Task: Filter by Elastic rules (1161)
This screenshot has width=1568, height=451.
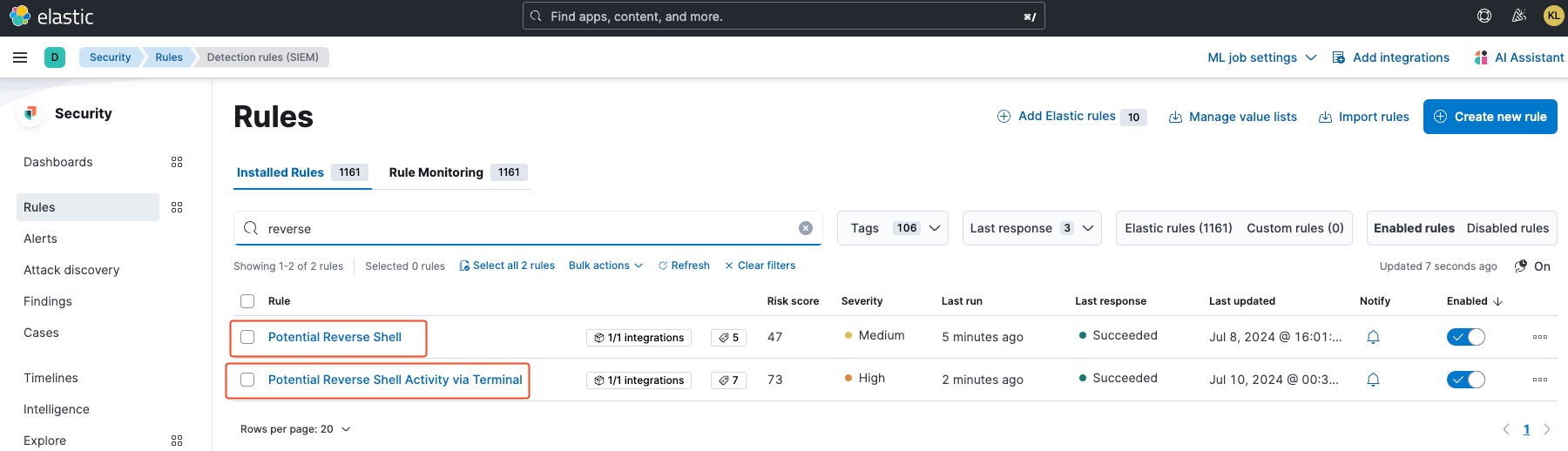Action: pyautogui.click(x=1179, y=228)
